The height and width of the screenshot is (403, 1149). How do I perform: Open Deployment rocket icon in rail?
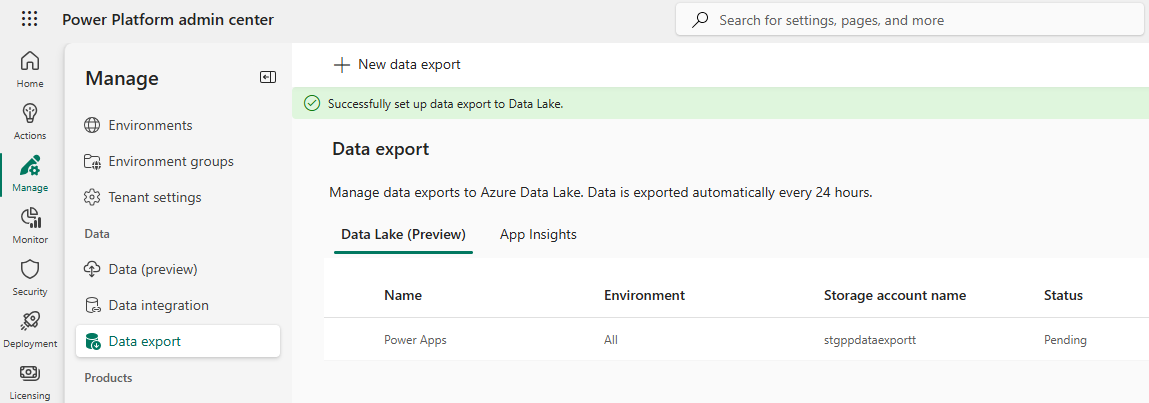[30, 328]
